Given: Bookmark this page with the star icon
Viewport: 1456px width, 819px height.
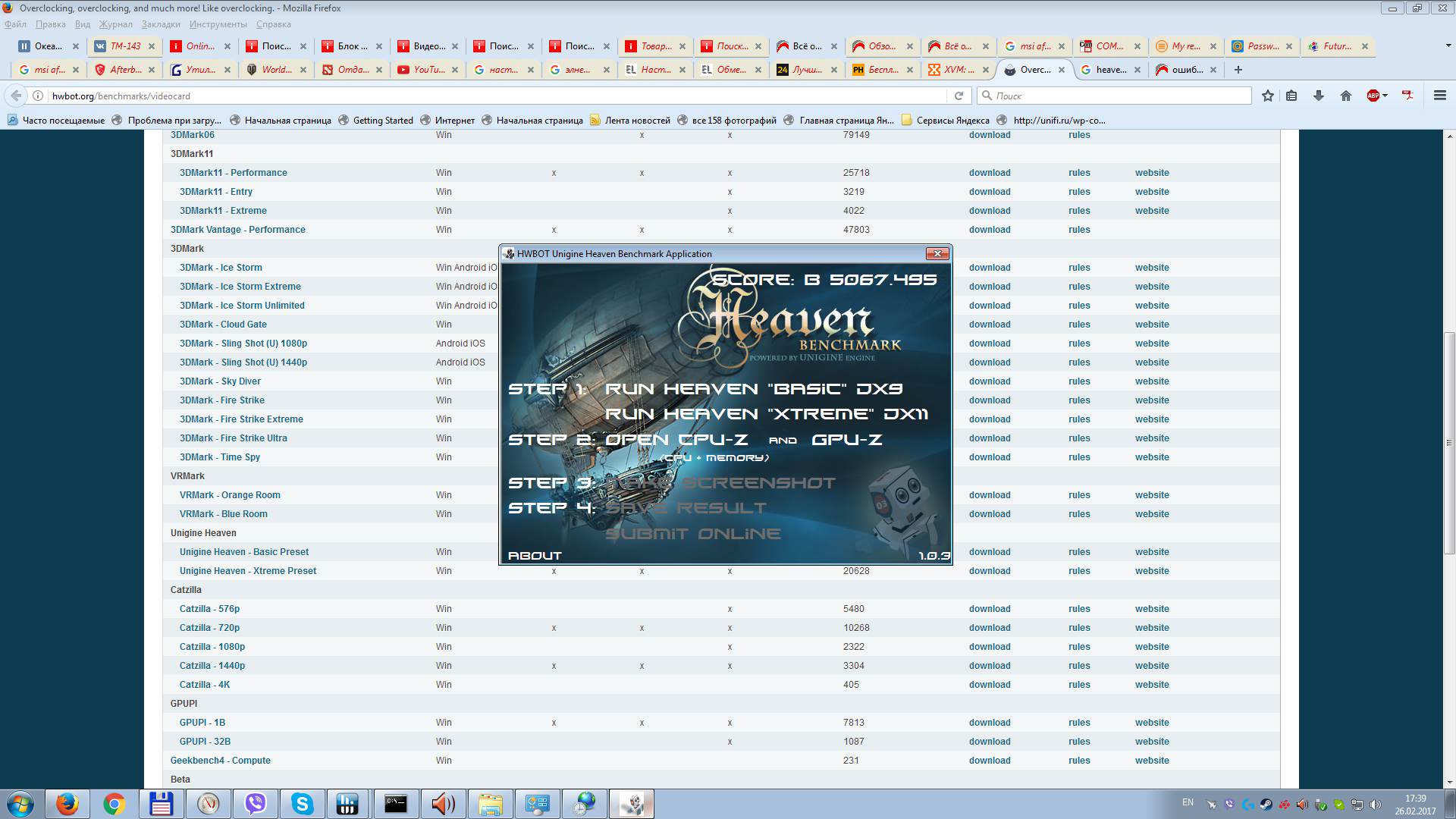Looking at the screenshot, I should click(1267, 96).
